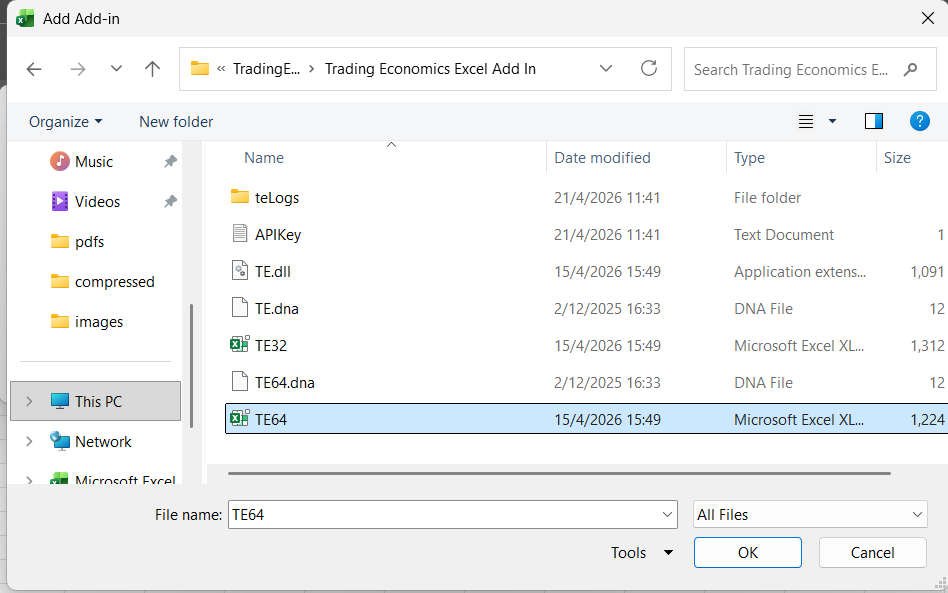Select the APIKey text document
The width and height of the screenshot is (948, 593).
tap(278, 235)
